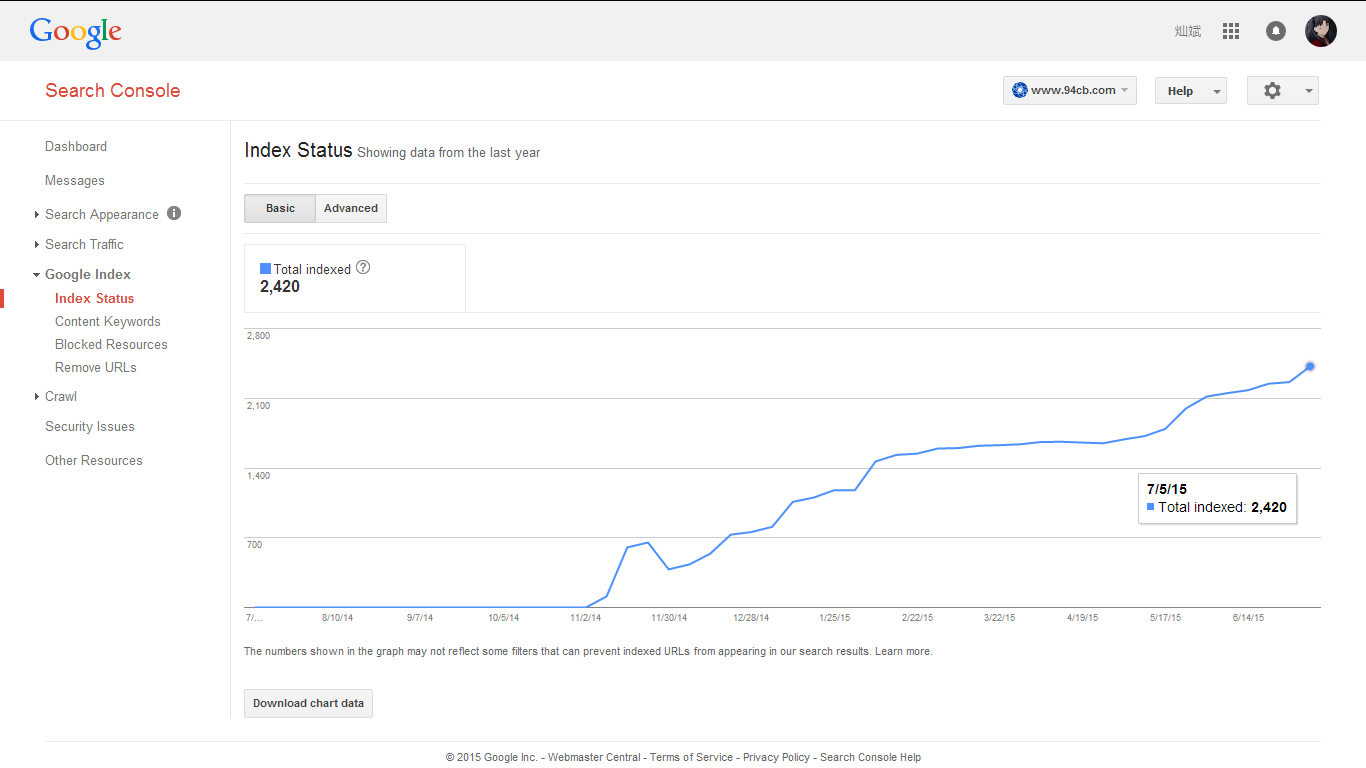Open Blocked Resources in the sidebar
The image size is (1366, 768).
(x=111, y=344)
